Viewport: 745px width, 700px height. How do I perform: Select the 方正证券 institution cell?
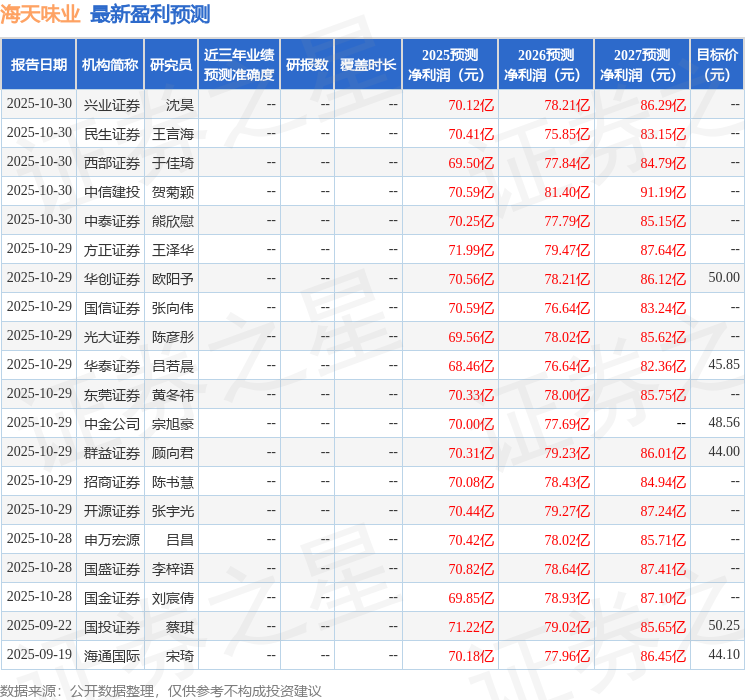(x=112, y=250)
